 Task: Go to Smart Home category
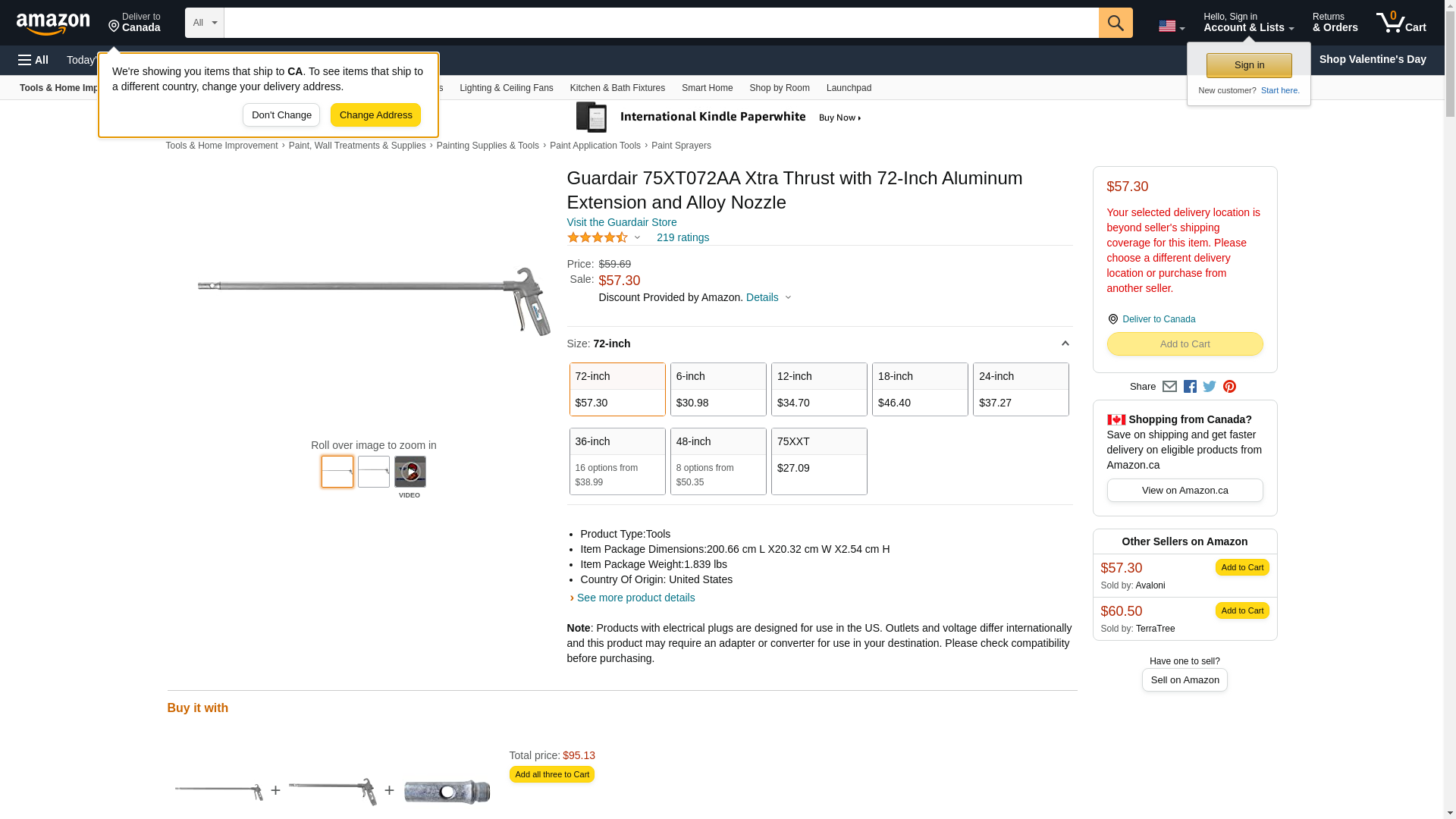[707, 88]
